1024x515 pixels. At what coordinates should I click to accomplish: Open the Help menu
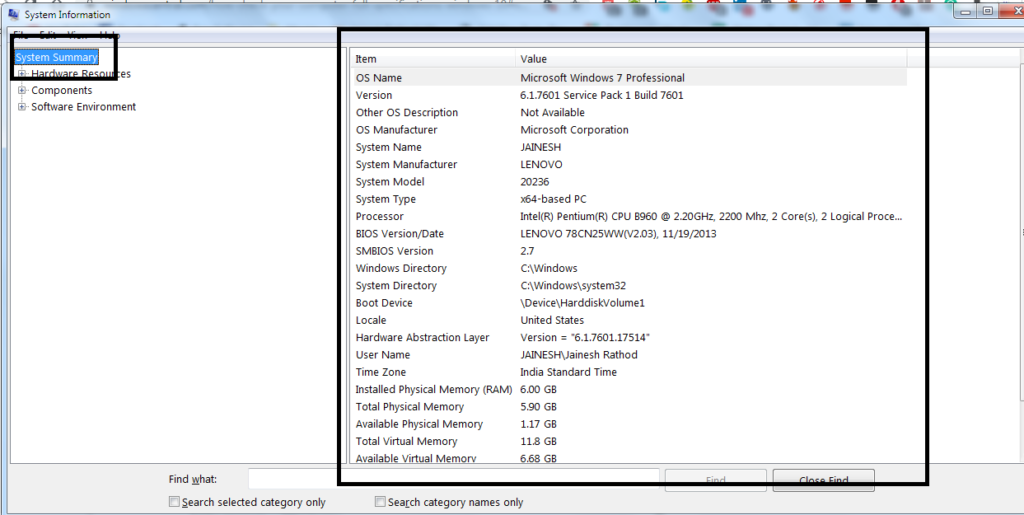pos(109,35)
